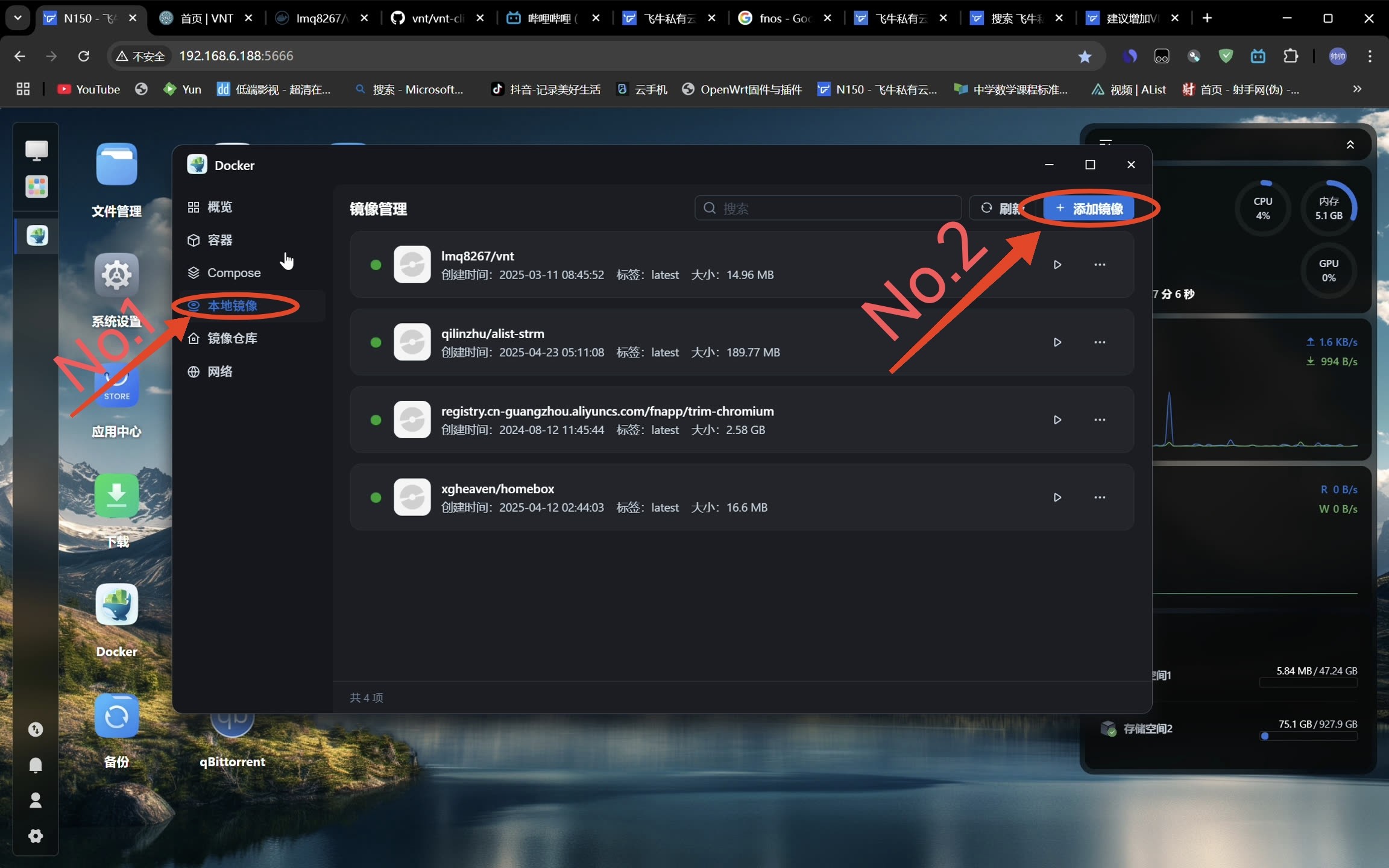
Task: Select 本地镜像 in Docker sidebar
Action: [252, 306]
